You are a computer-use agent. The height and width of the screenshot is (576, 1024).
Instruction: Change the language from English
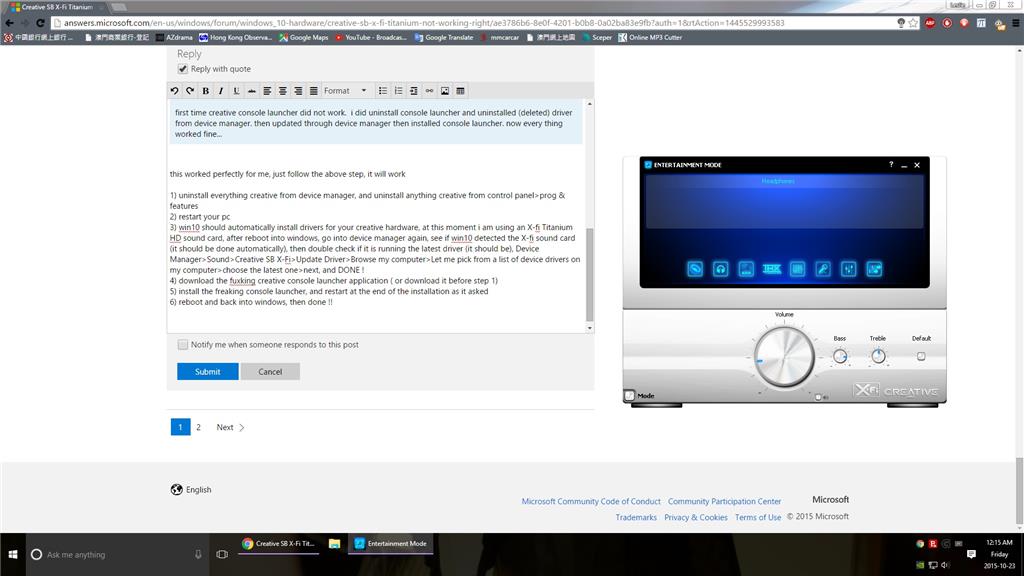191,490
